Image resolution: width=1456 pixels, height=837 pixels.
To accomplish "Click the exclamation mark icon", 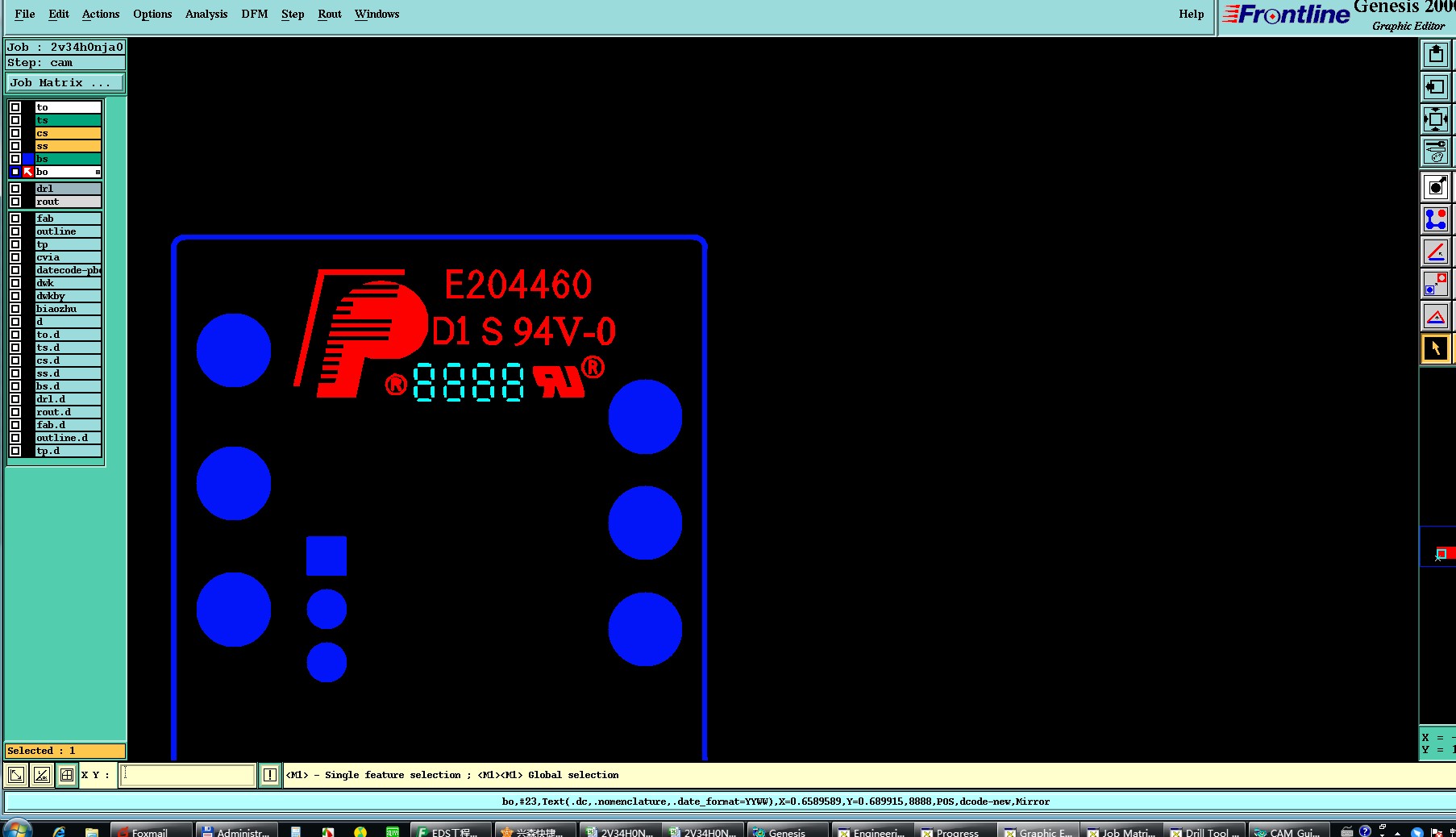I will pos(270,776).
